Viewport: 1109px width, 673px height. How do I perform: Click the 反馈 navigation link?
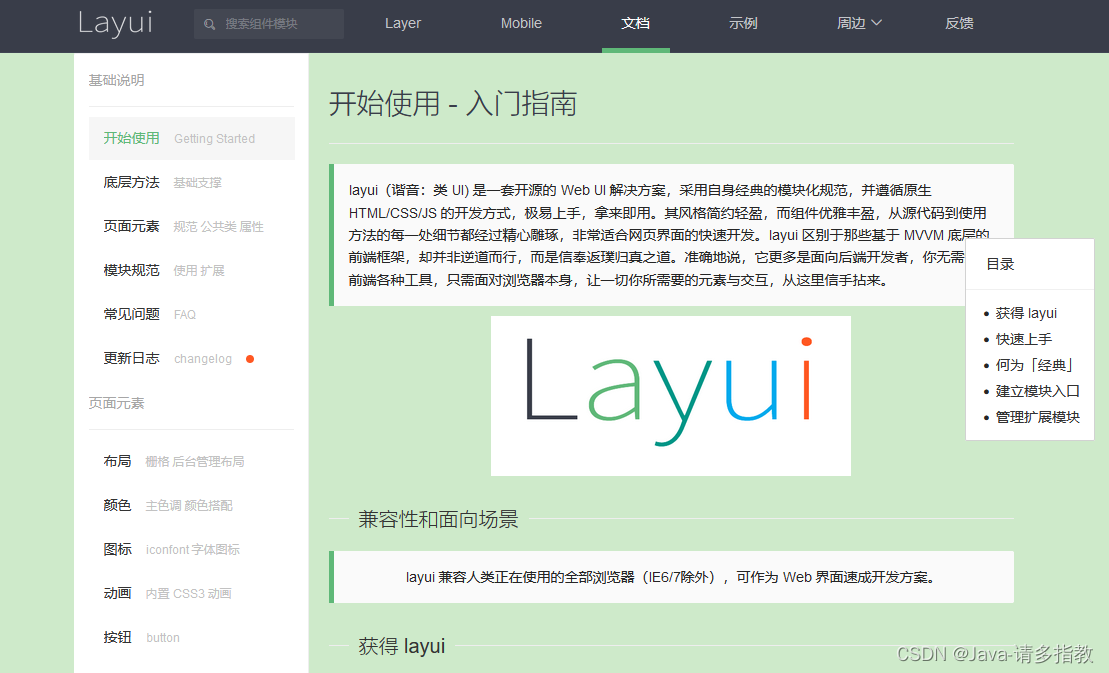(x=959, y=23)
